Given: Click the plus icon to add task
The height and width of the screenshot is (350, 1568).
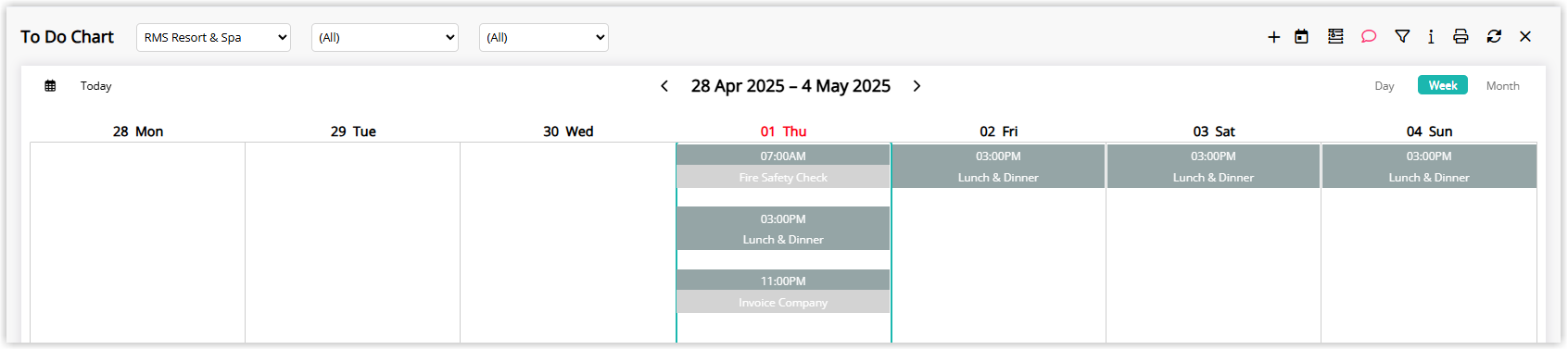Looking at the screenshot, I should click(1274, 37).
